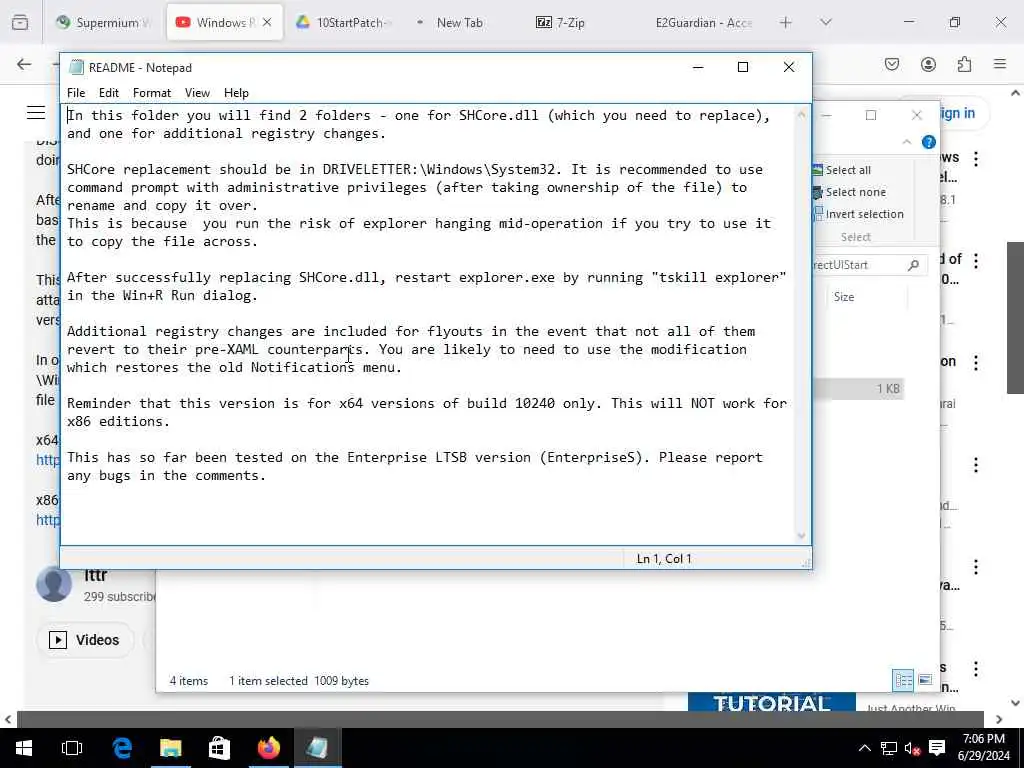The image size is (1024, 768).
Task: Go back with the browser back arrow
Action: point(24,64)
